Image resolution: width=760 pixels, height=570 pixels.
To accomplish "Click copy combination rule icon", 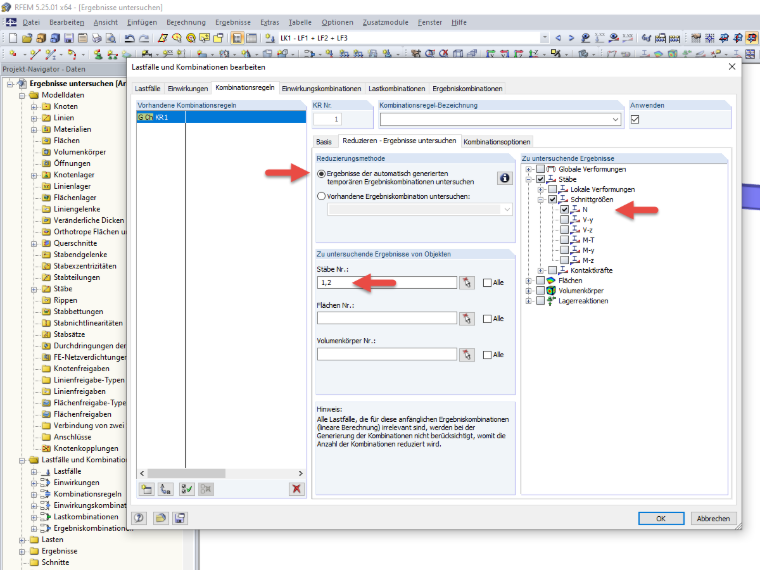I will point(166,489).
